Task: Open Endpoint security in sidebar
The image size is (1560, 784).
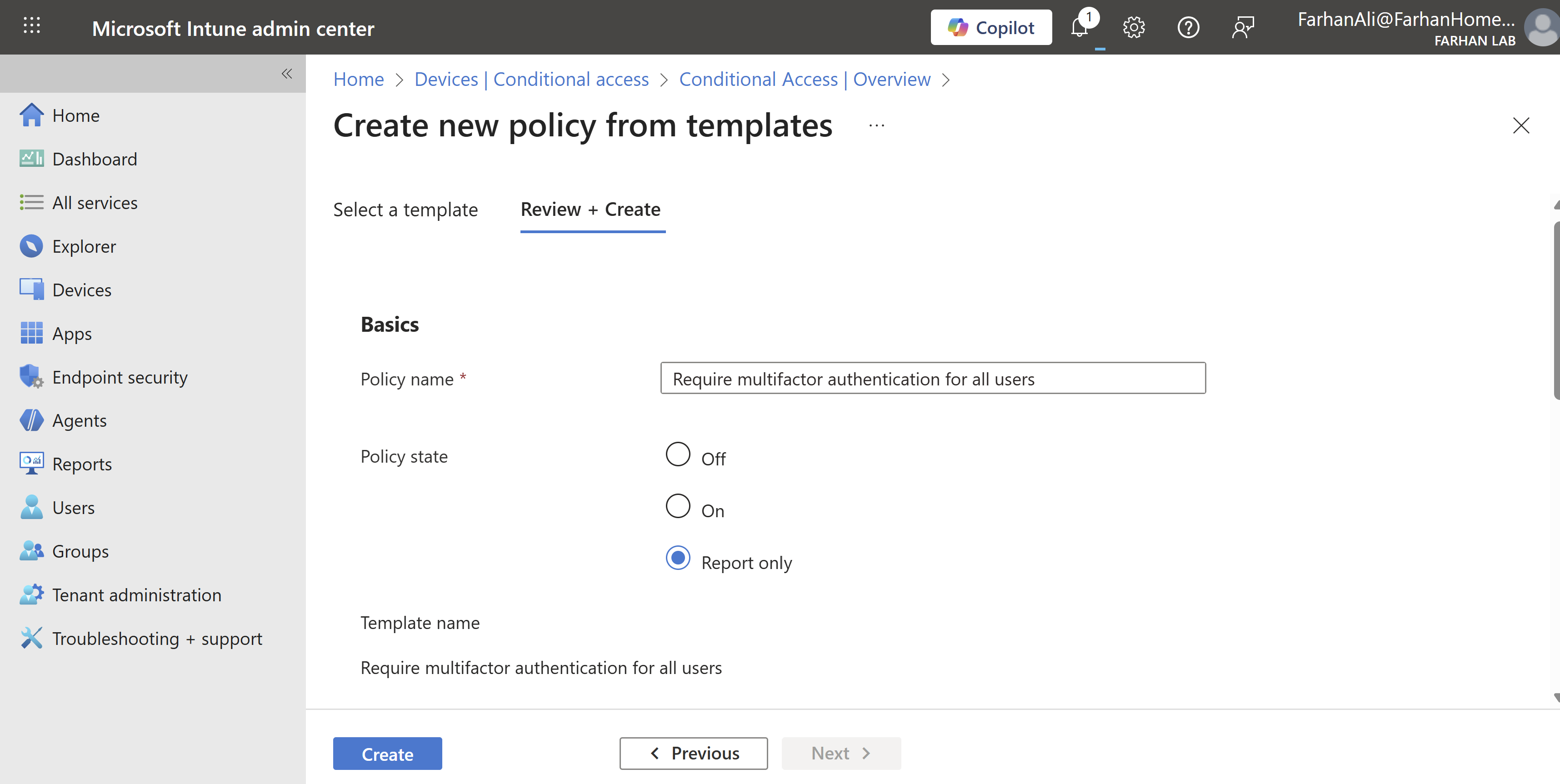Action: [x=119, y=377]
